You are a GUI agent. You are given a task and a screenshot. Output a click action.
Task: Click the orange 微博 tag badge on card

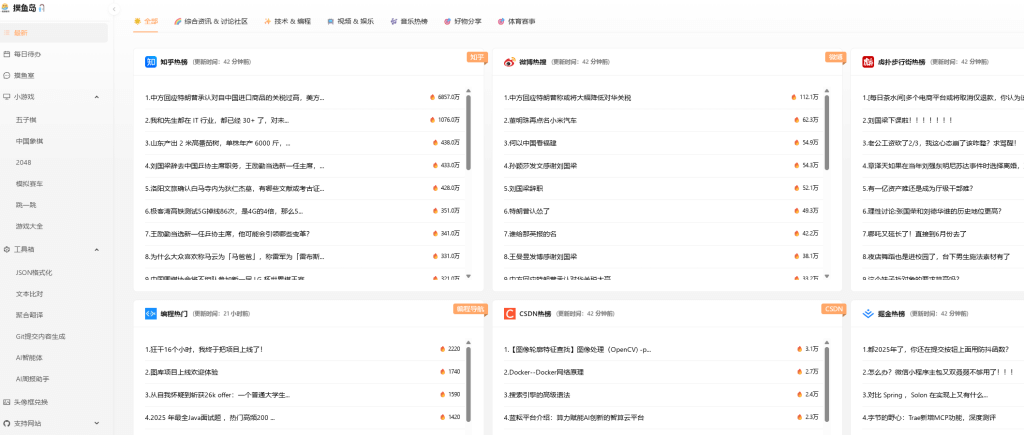click(835, 57)
